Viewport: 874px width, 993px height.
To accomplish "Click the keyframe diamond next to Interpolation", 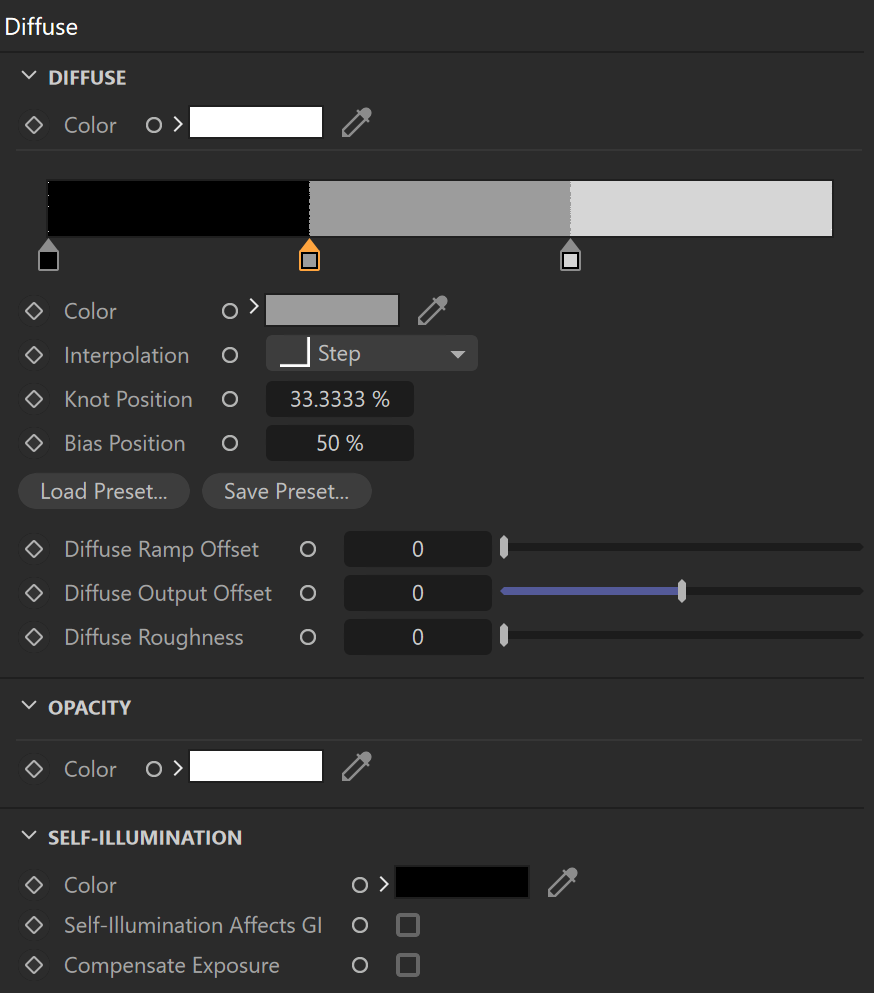I will (34, 355).
